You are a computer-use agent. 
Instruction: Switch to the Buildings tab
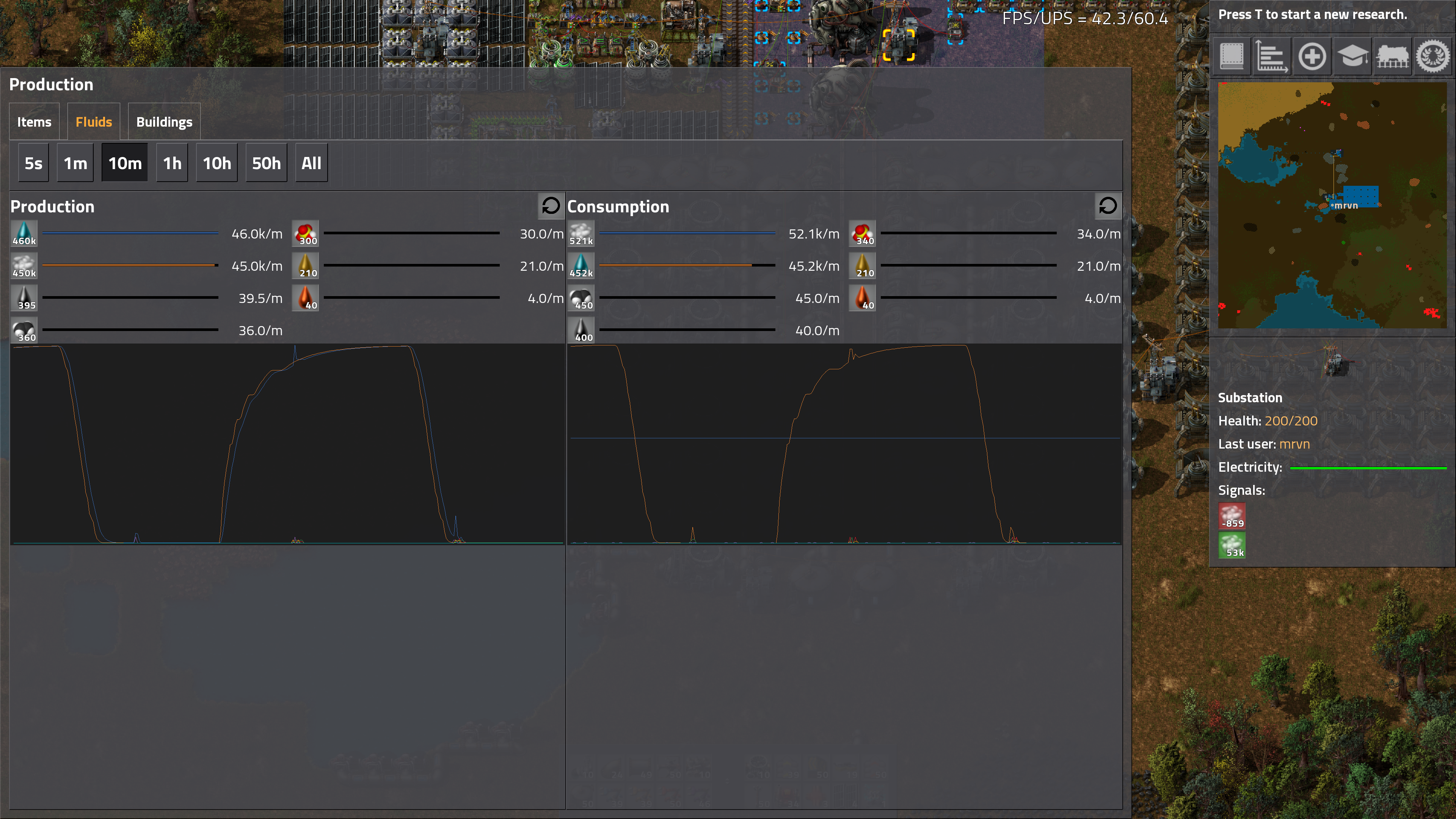pos(164,121)
